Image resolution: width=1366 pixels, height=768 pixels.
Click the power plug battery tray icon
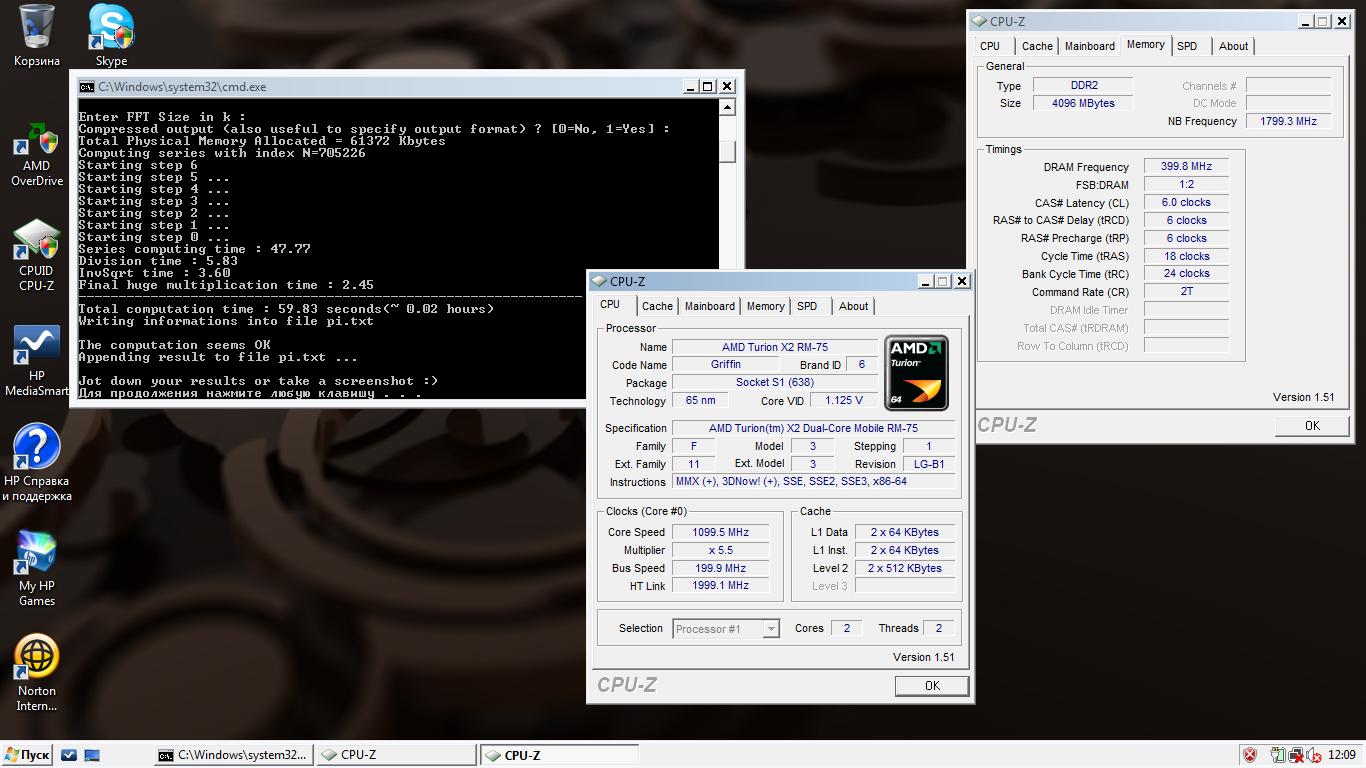[x=1278, y=755]
